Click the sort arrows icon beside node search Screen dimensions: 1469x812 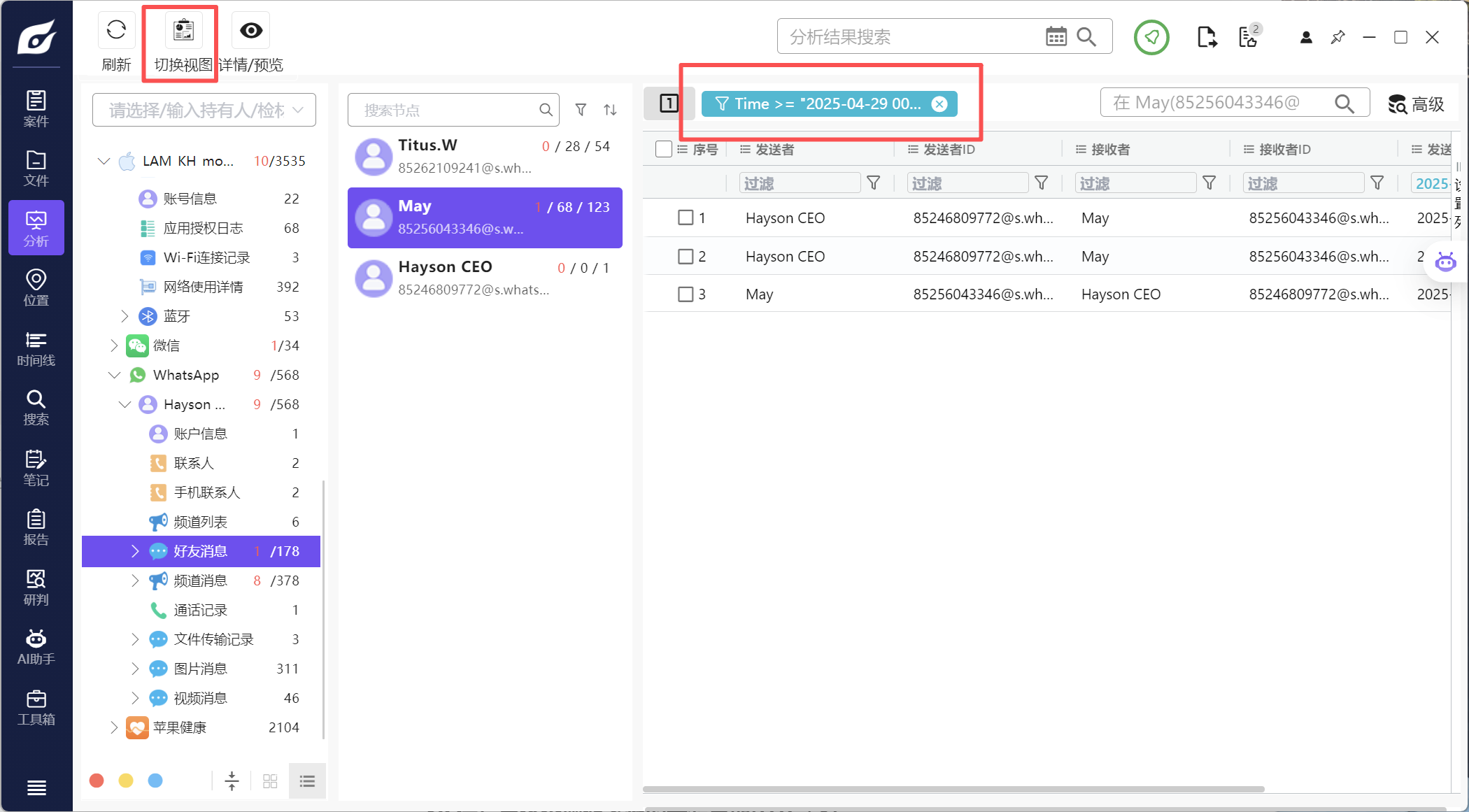tap(610, 110)
